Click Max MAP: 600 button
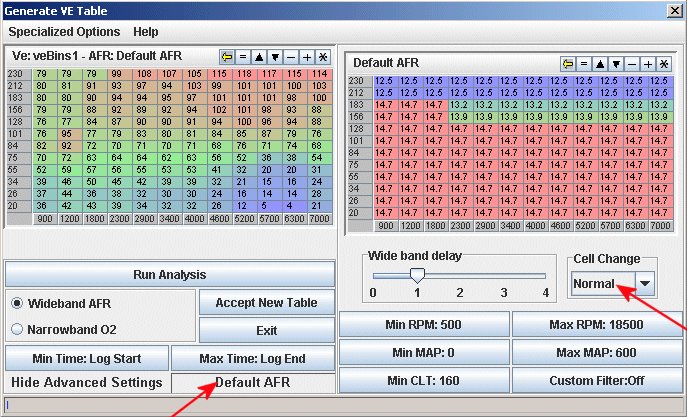This screenshot has width=687, height=417. click(x=597, y=352)
